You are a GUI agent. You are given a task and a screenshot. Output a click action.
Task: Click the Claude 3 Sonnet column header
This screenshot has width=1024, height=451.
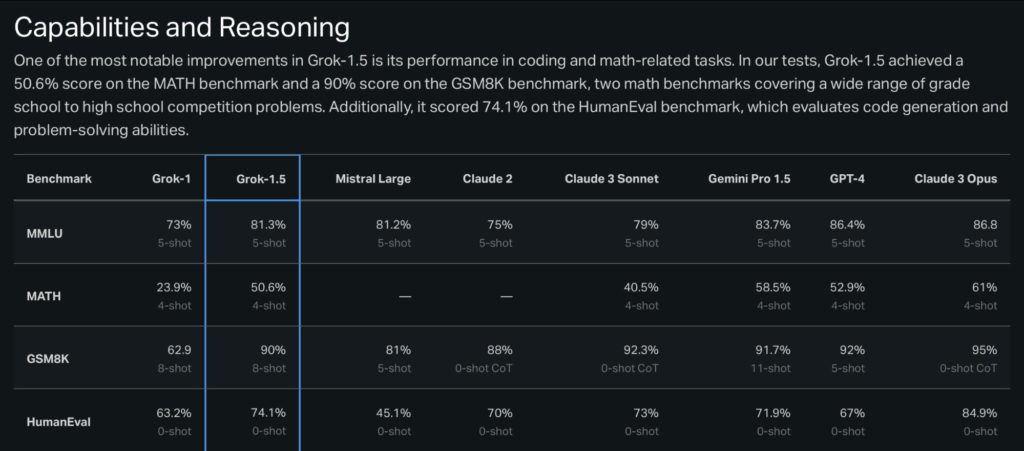[x=611, y=179]
